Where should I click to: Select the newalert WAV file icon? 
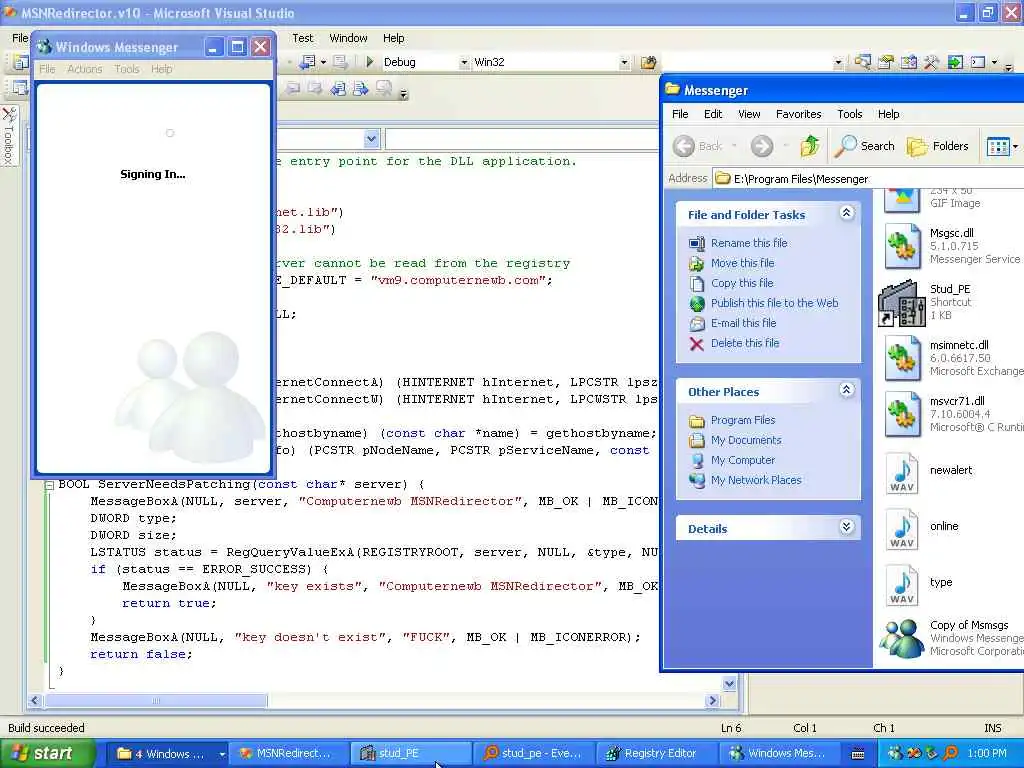(x=902, y=473)
